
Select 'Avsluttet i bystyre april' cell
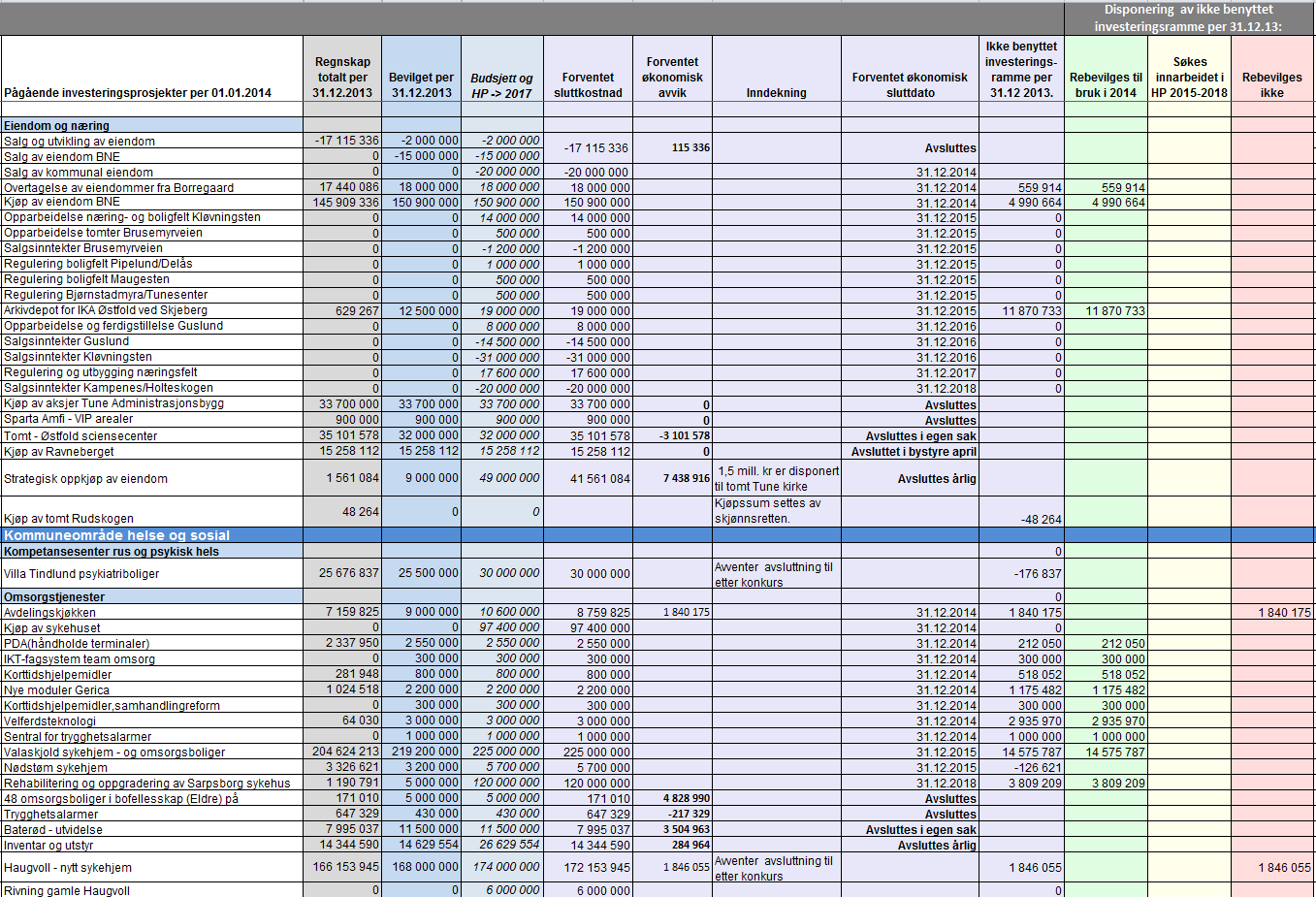914,452
